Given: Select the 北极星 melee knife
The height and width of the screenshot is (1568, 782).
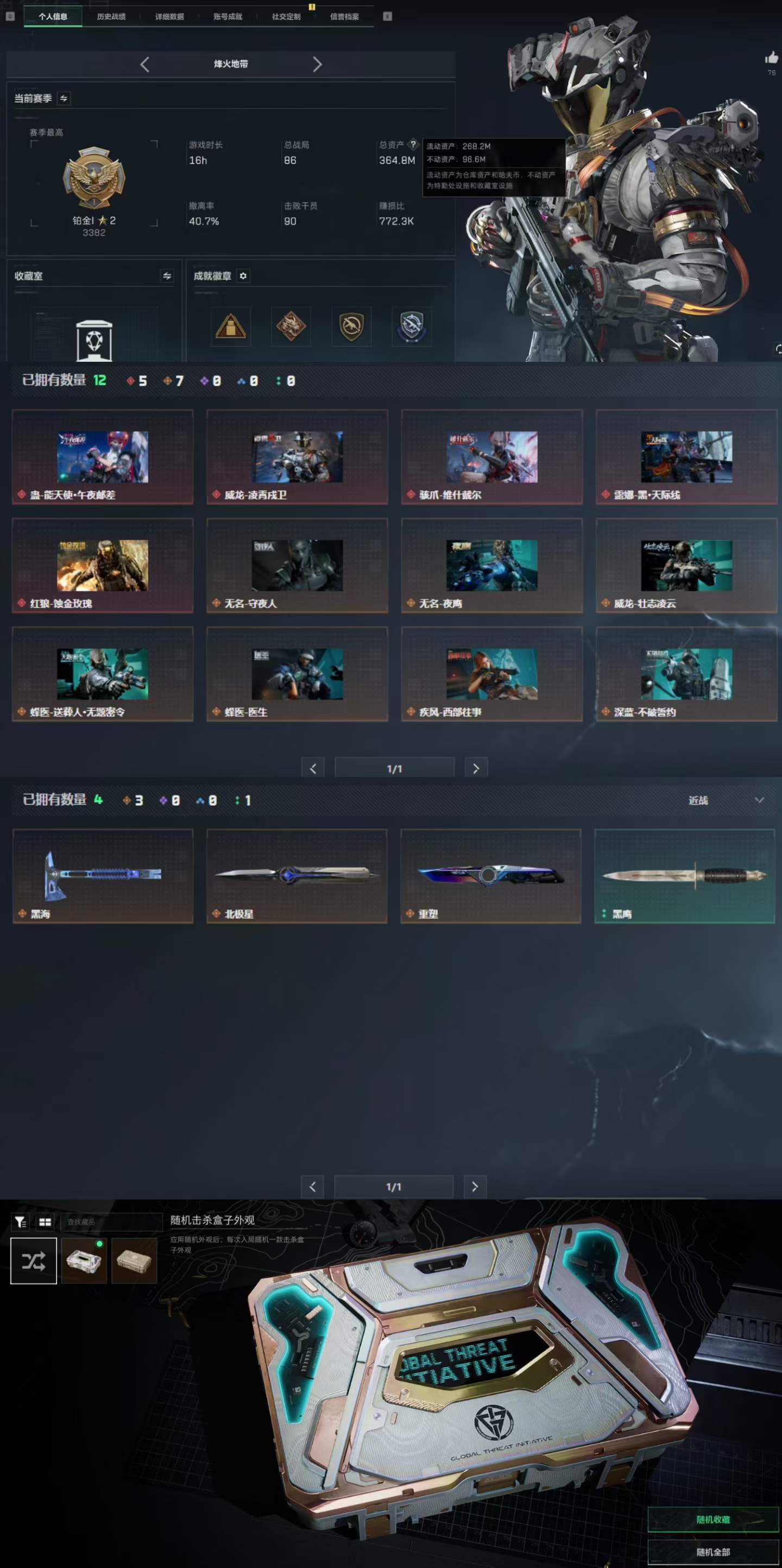Looking at the screenshot, I should click(297, 876).
